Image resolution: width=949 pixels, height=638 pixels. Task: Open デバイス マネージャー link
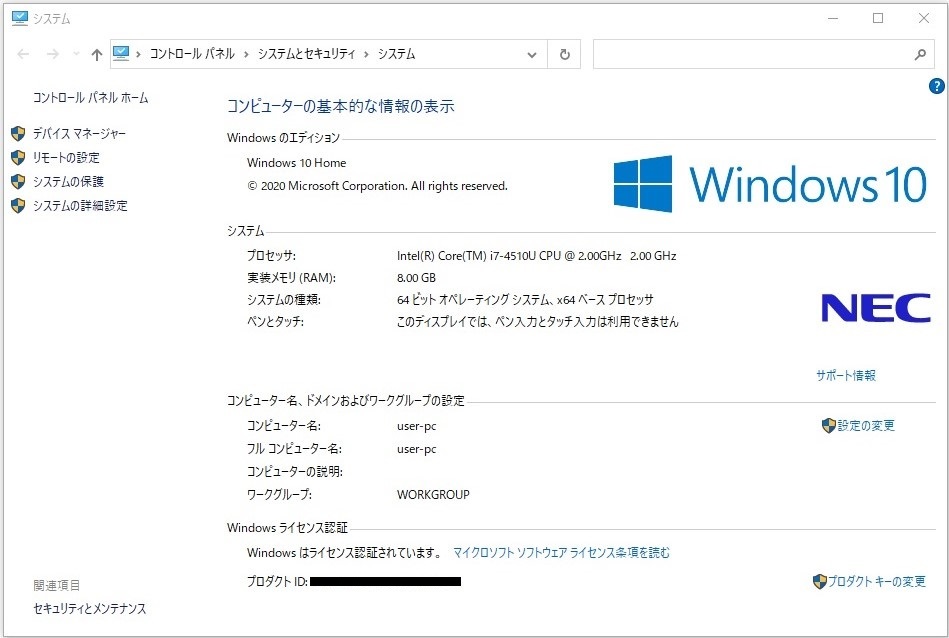click(79, 133)
